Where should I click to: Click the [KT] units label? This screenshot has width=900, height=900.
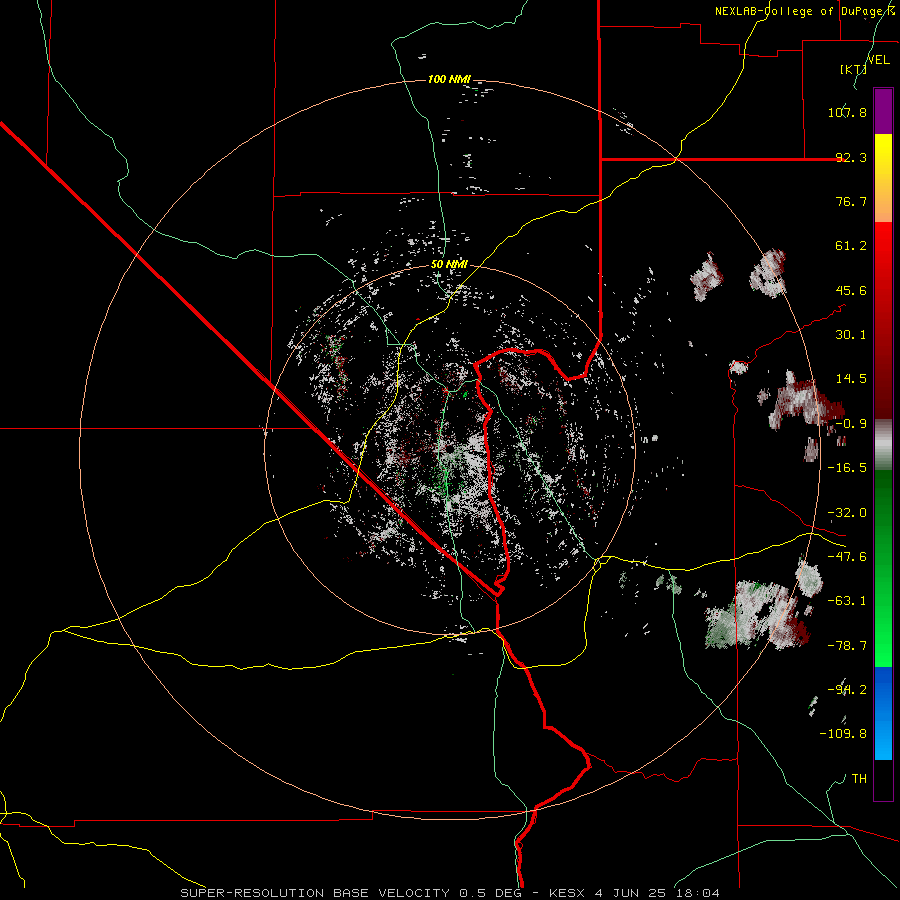[853, 69]
